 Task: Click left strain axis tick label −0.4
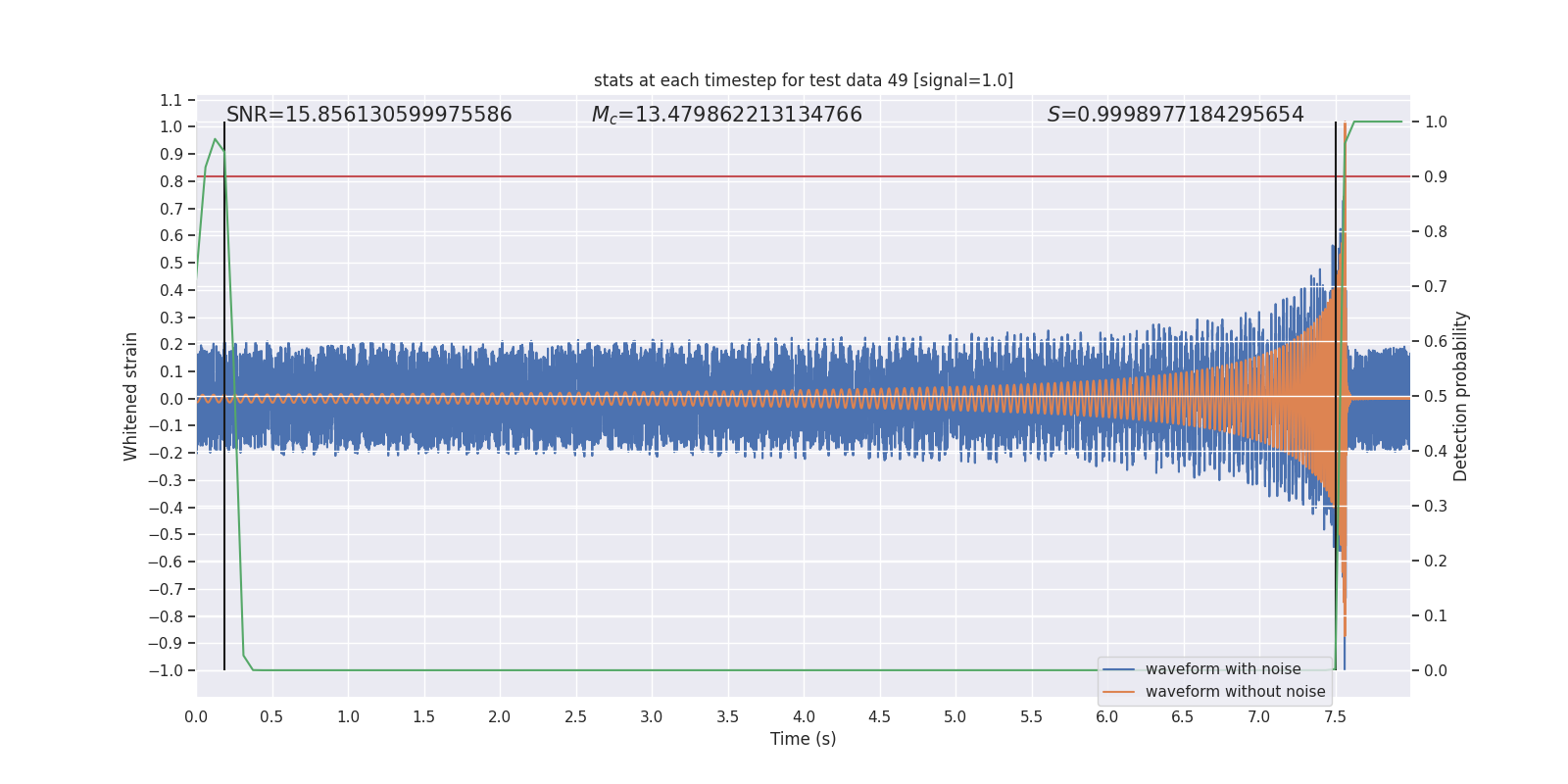166,508
